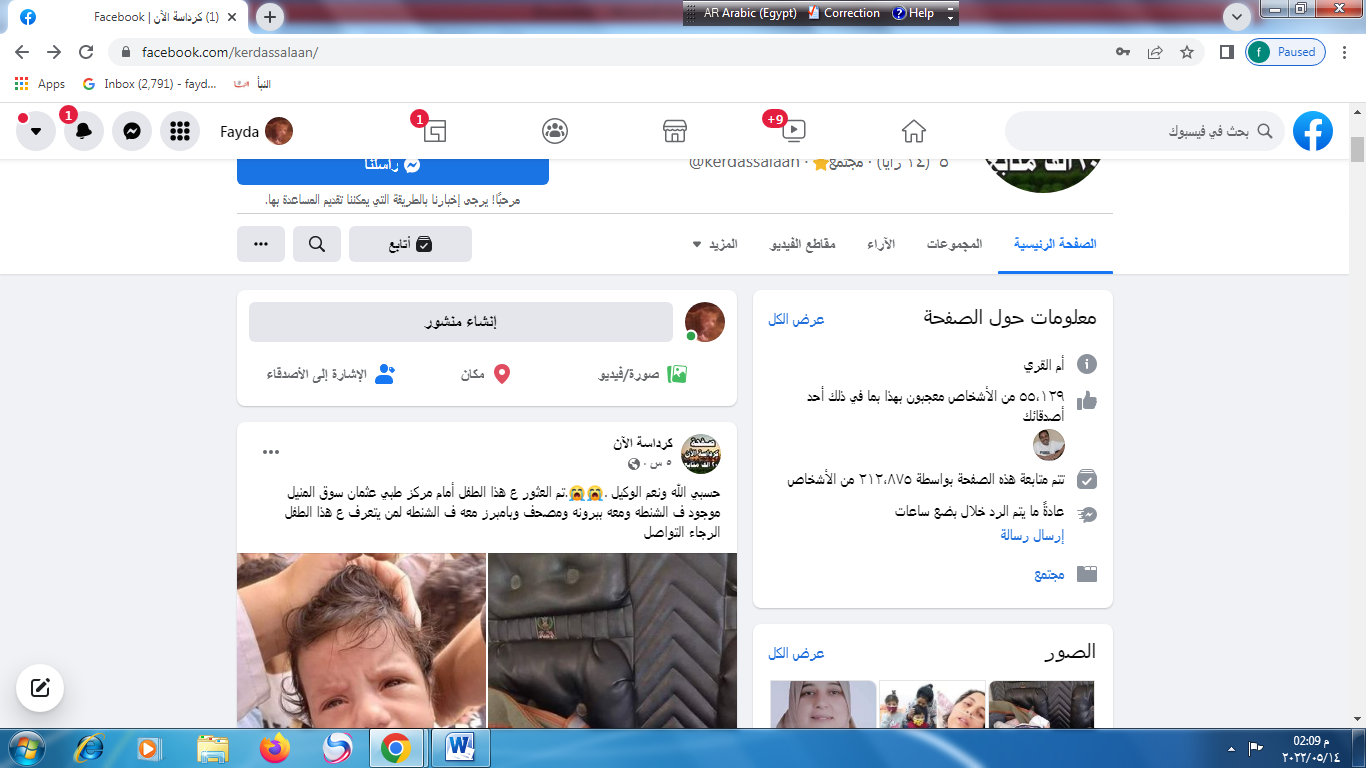Open File Explorer folder in taskbar
The height and width of the screenshot is (768, 1366).
coord(213,748)
